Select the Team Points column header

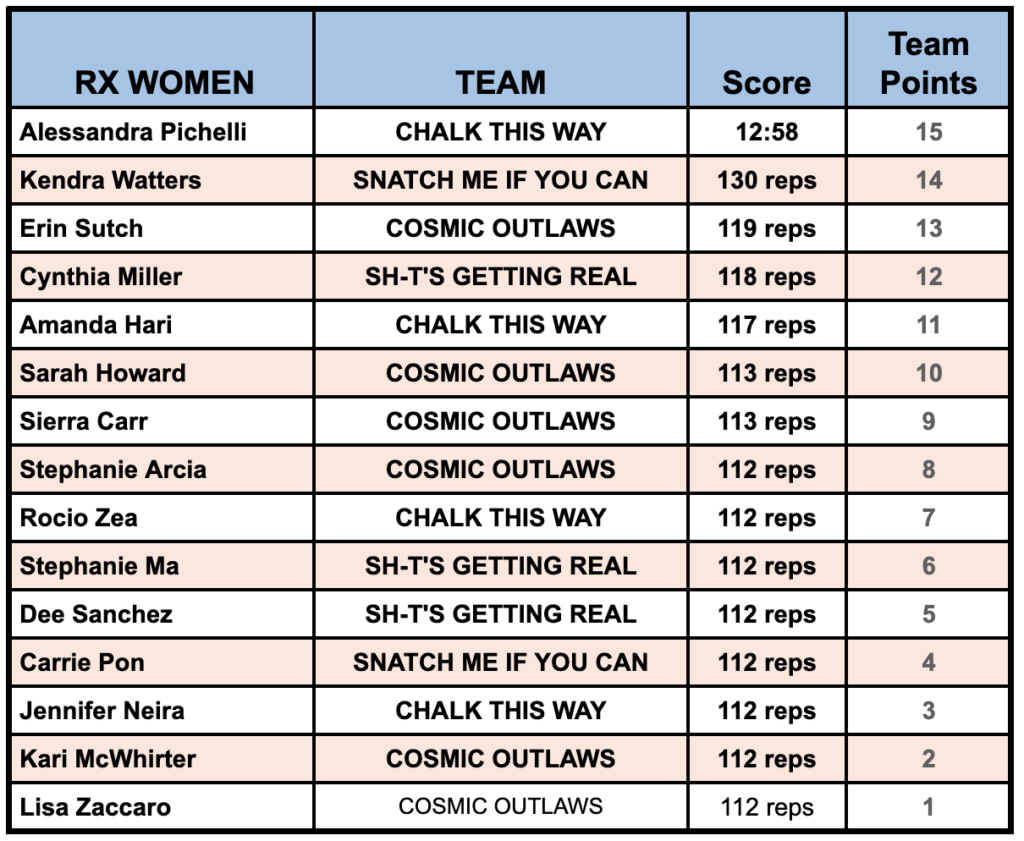pyautogui.click(x=928, y=63)
